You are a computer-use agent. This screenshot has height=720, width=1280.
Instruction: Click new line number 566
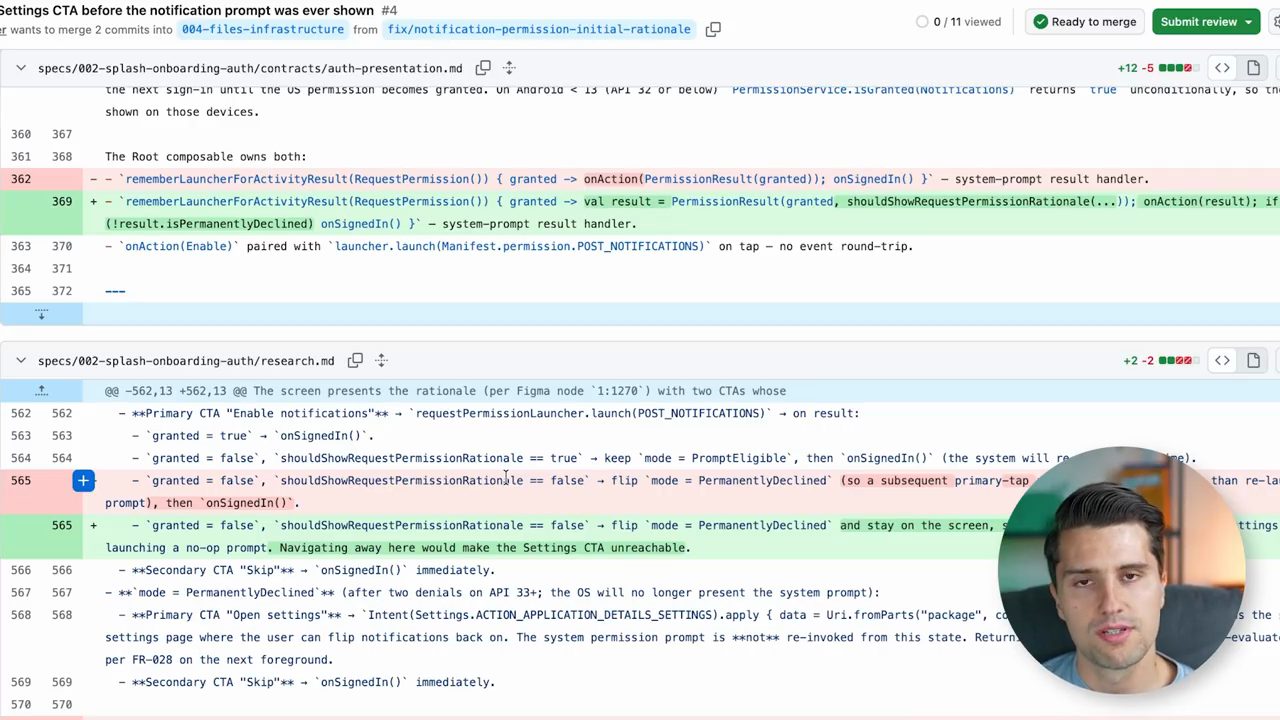[x=62, y=570]
